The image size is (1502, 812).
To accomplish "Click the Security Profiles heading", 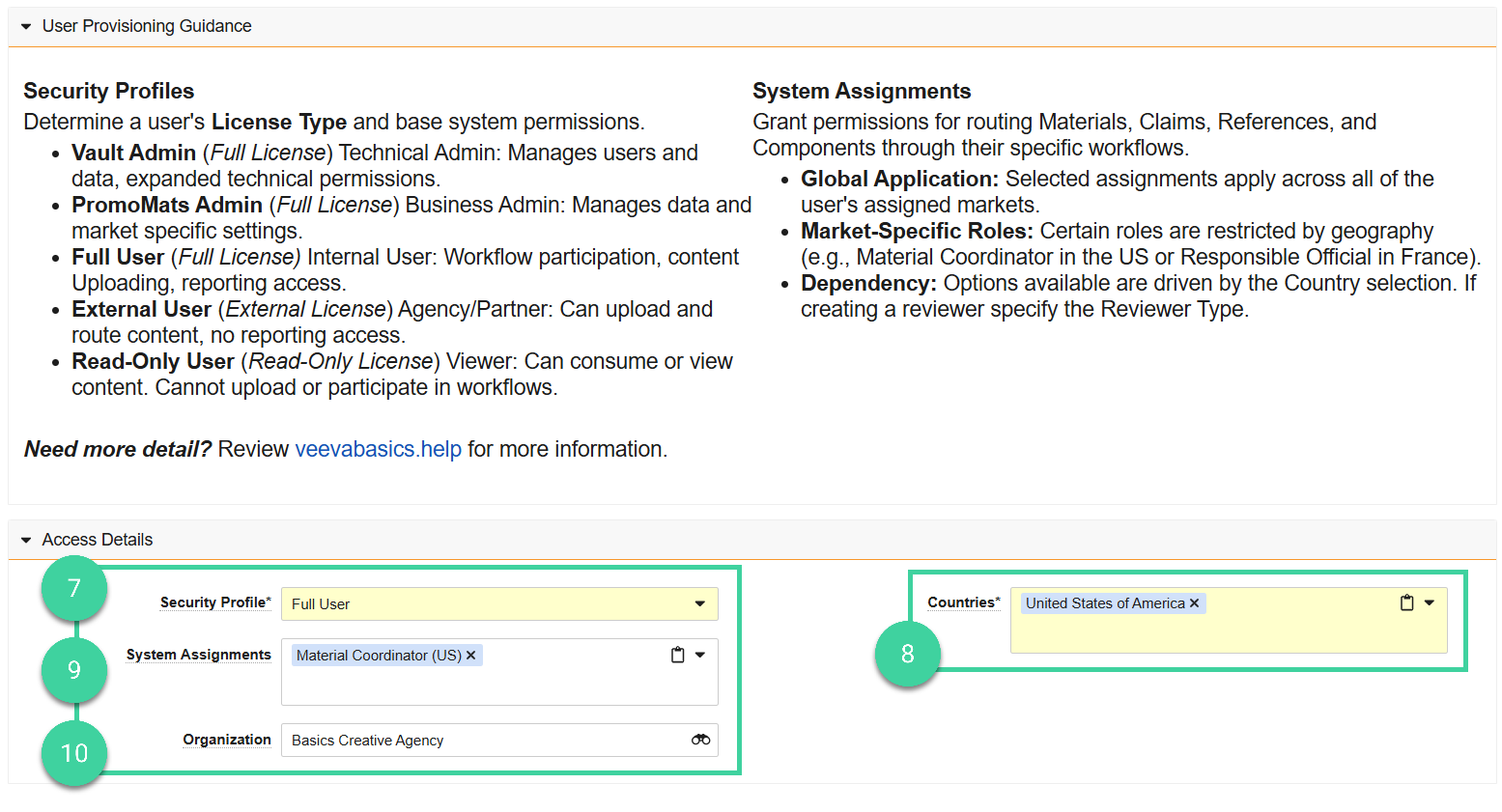I will tap(109, 91).
